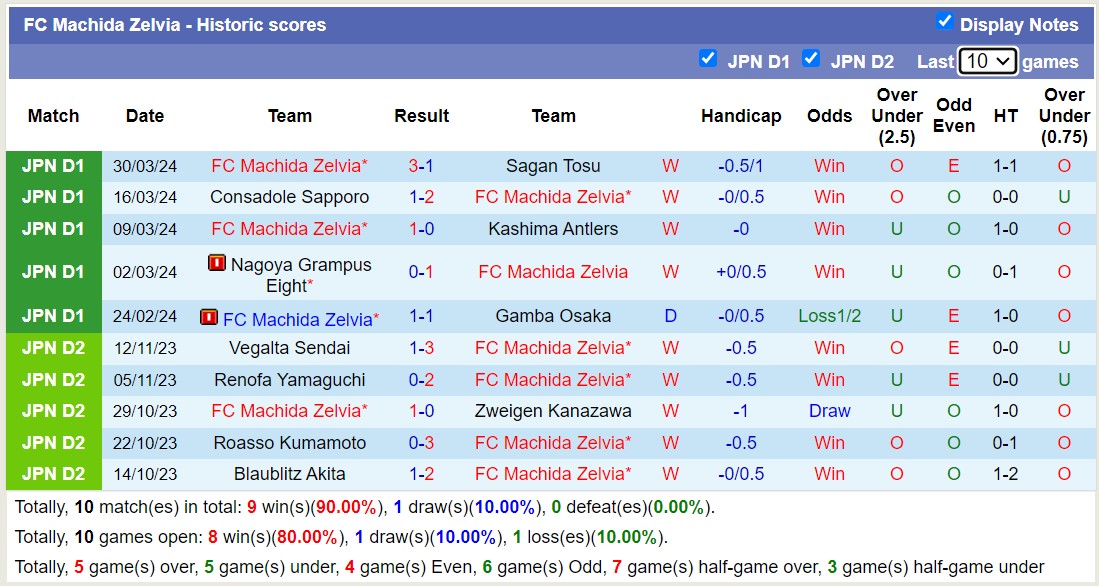Select the 90.00% win percentage text

click(345, 506)
